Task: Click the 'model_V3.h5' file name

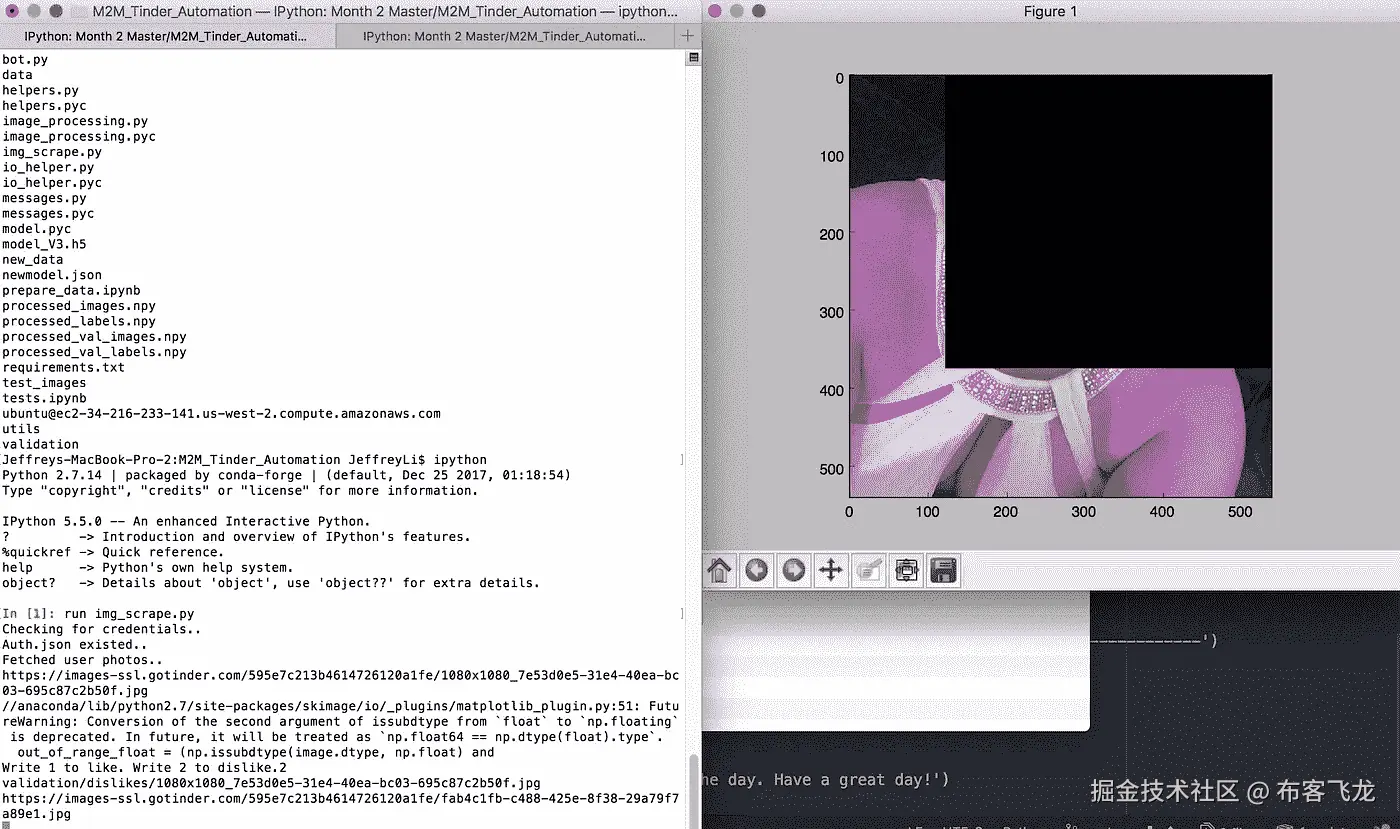Action: [x=44, y=244]
